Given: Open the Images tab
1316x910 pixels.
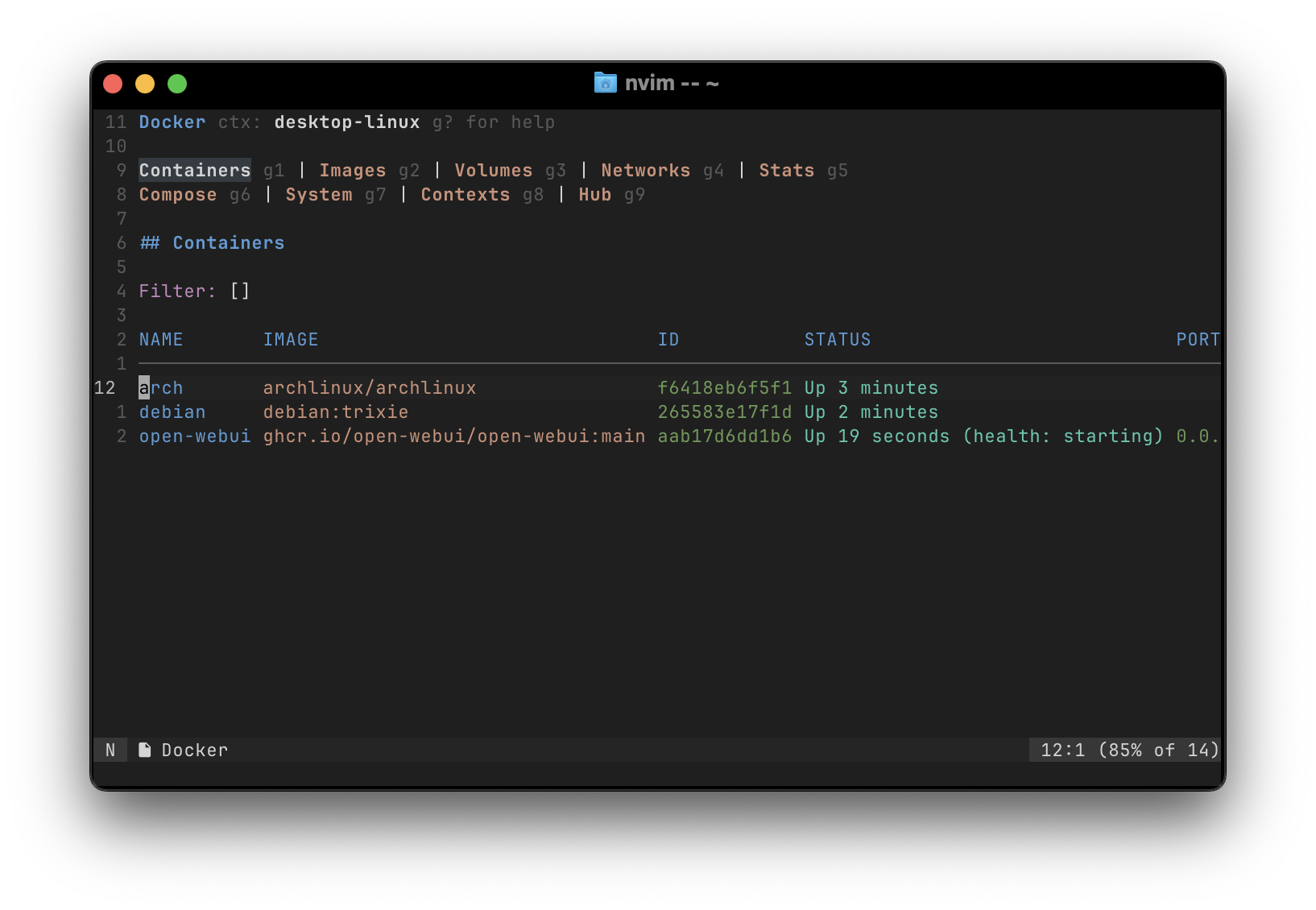Looking at the screenshot, I should (x=353, y=170).
